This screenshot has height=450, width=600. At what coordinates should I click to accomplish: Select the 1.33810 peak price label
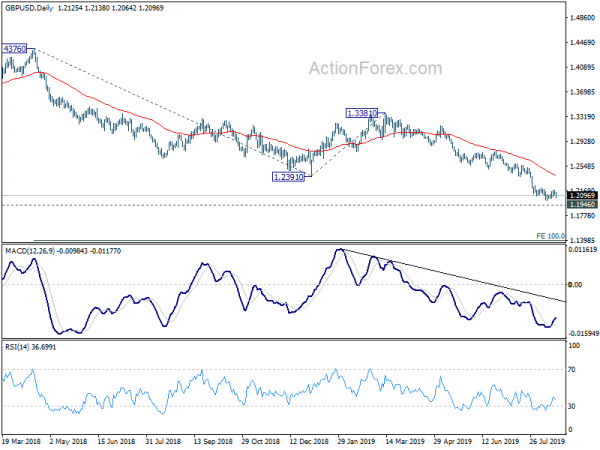[x=361, y=113]
